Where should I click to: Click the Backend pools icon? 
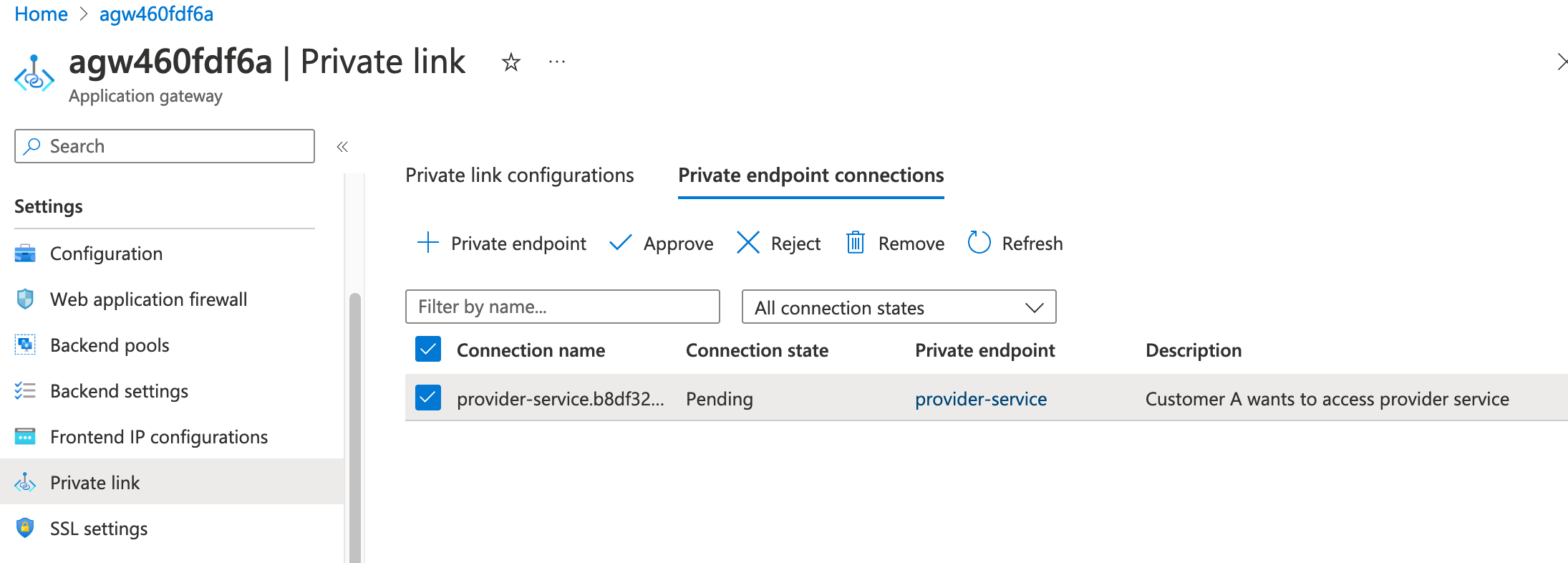tap(26, 345)
